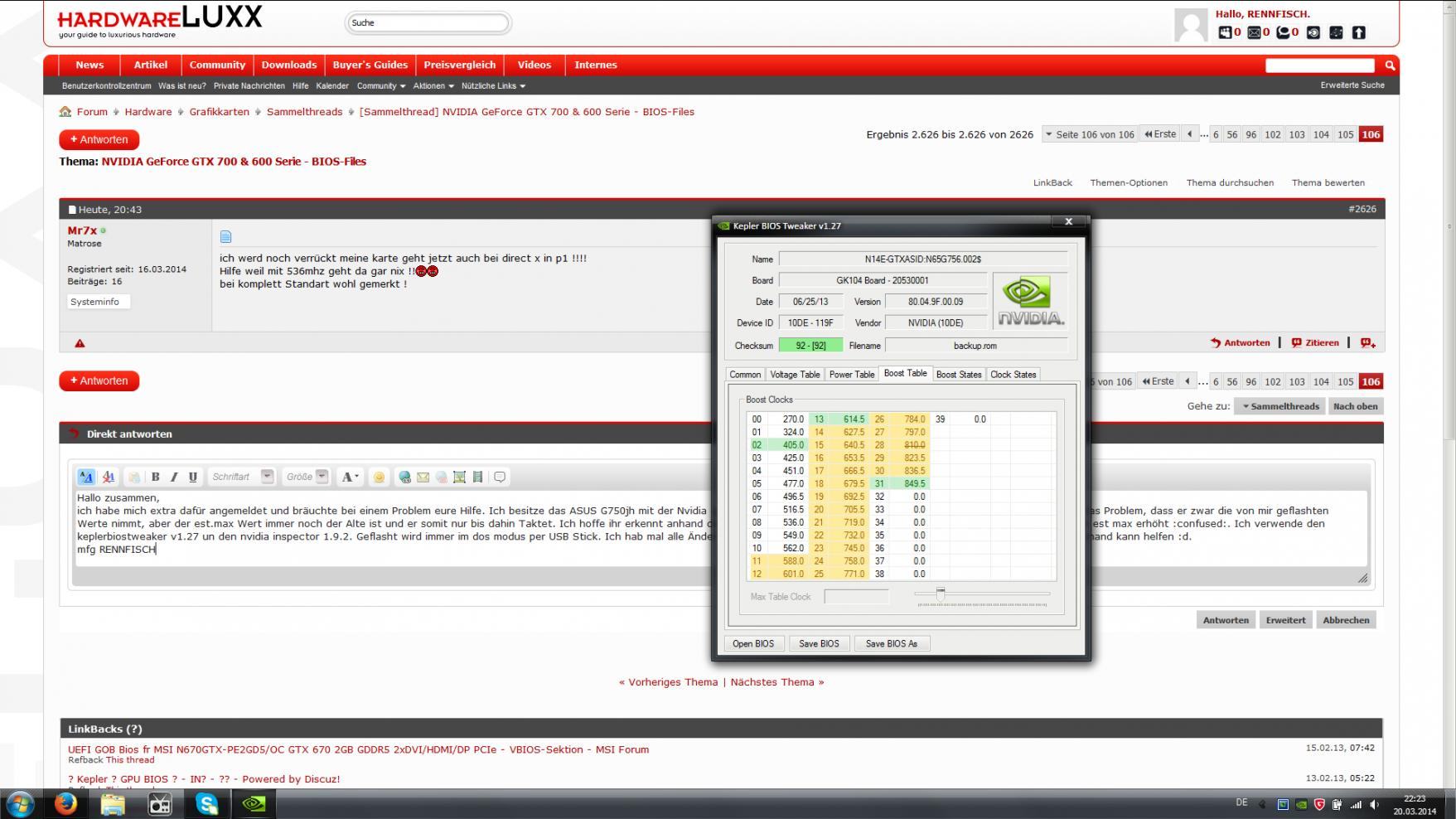Screen dimensions: 1456x819
Task: Switch to Power Table tab
Action: 852,375
